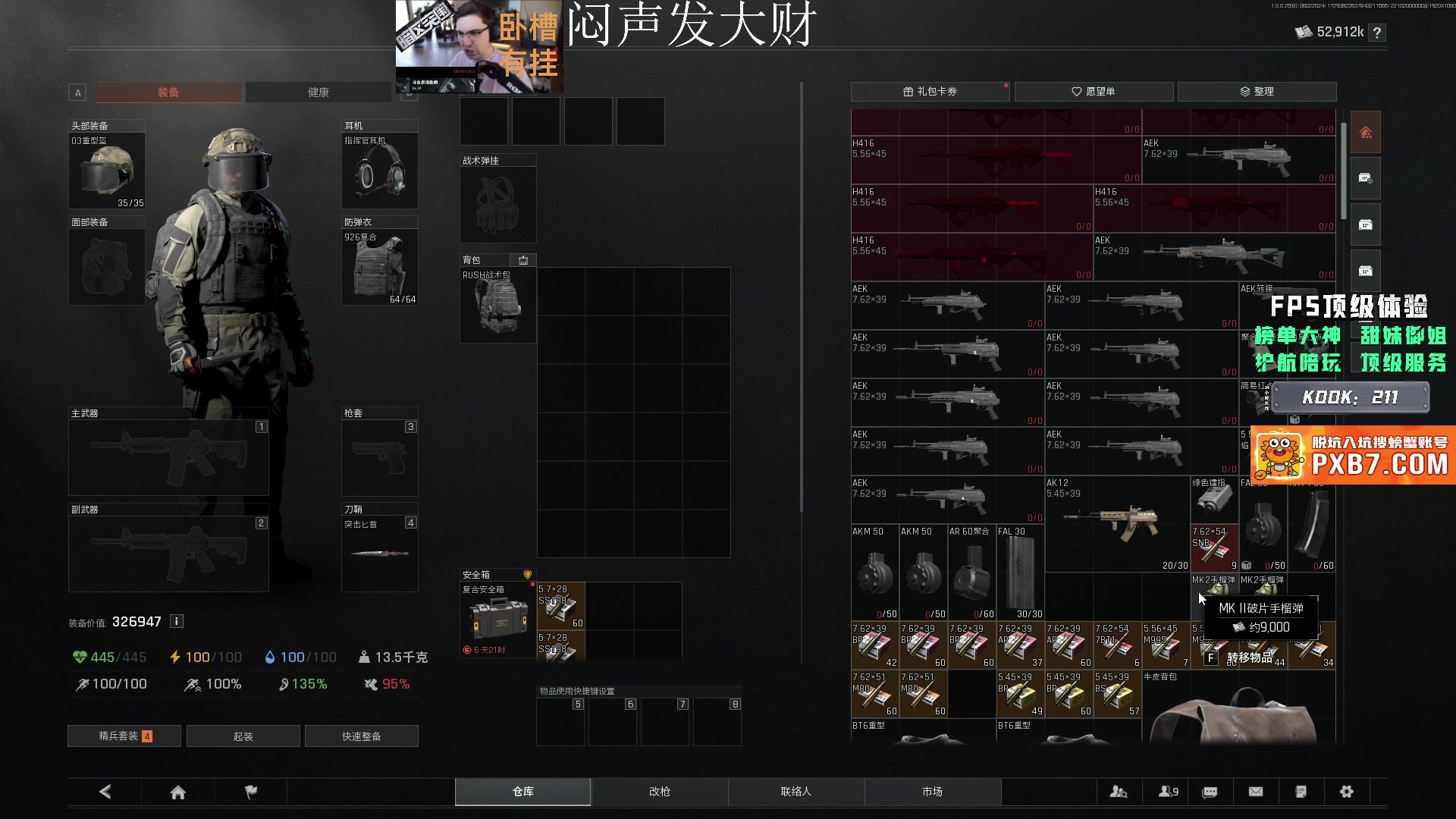Select the 主武器 primary weapon slot
The width and height of the screenshot is (1456, 819).
coord(168,458)
